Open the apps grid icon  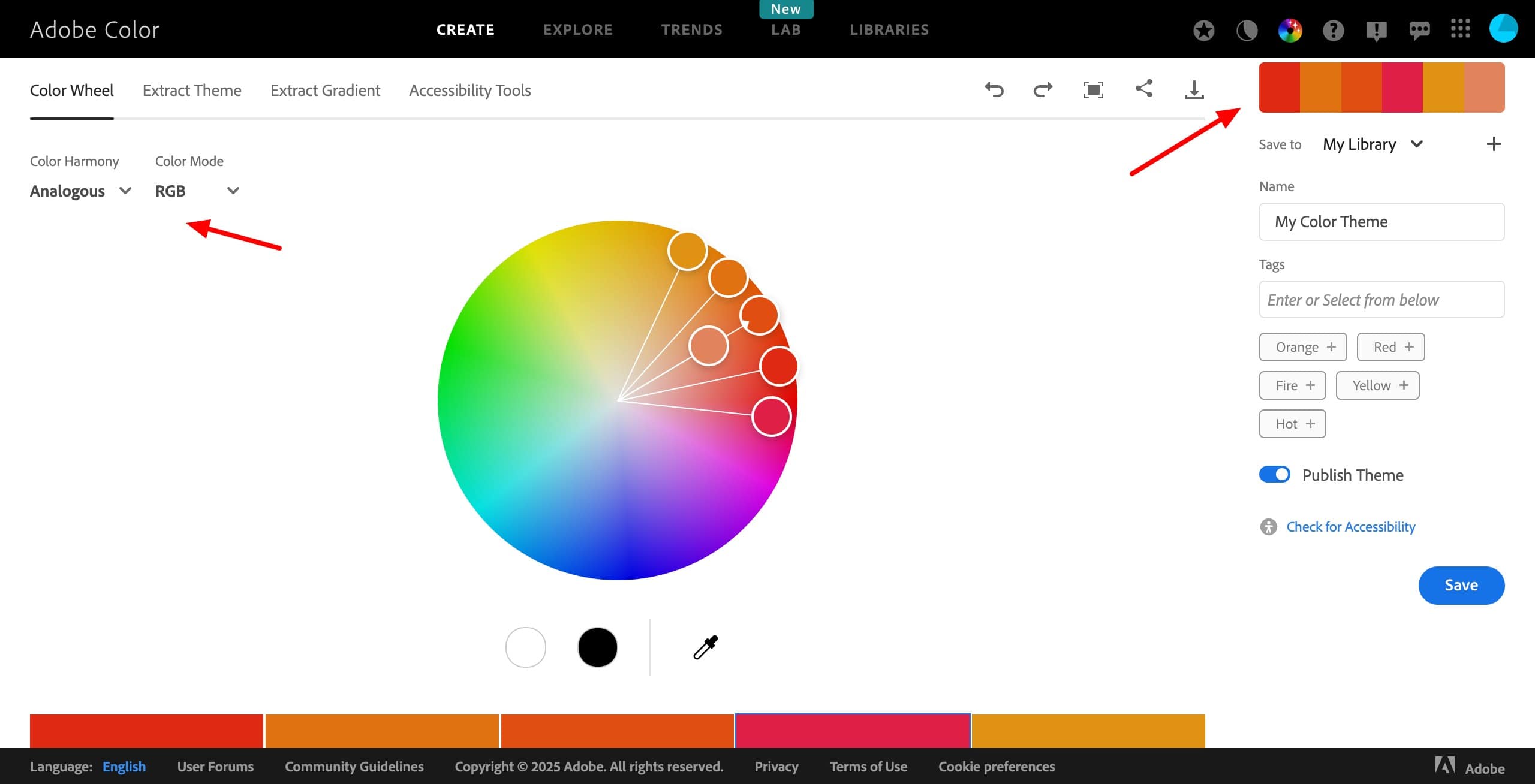[x=1460, y=29]
